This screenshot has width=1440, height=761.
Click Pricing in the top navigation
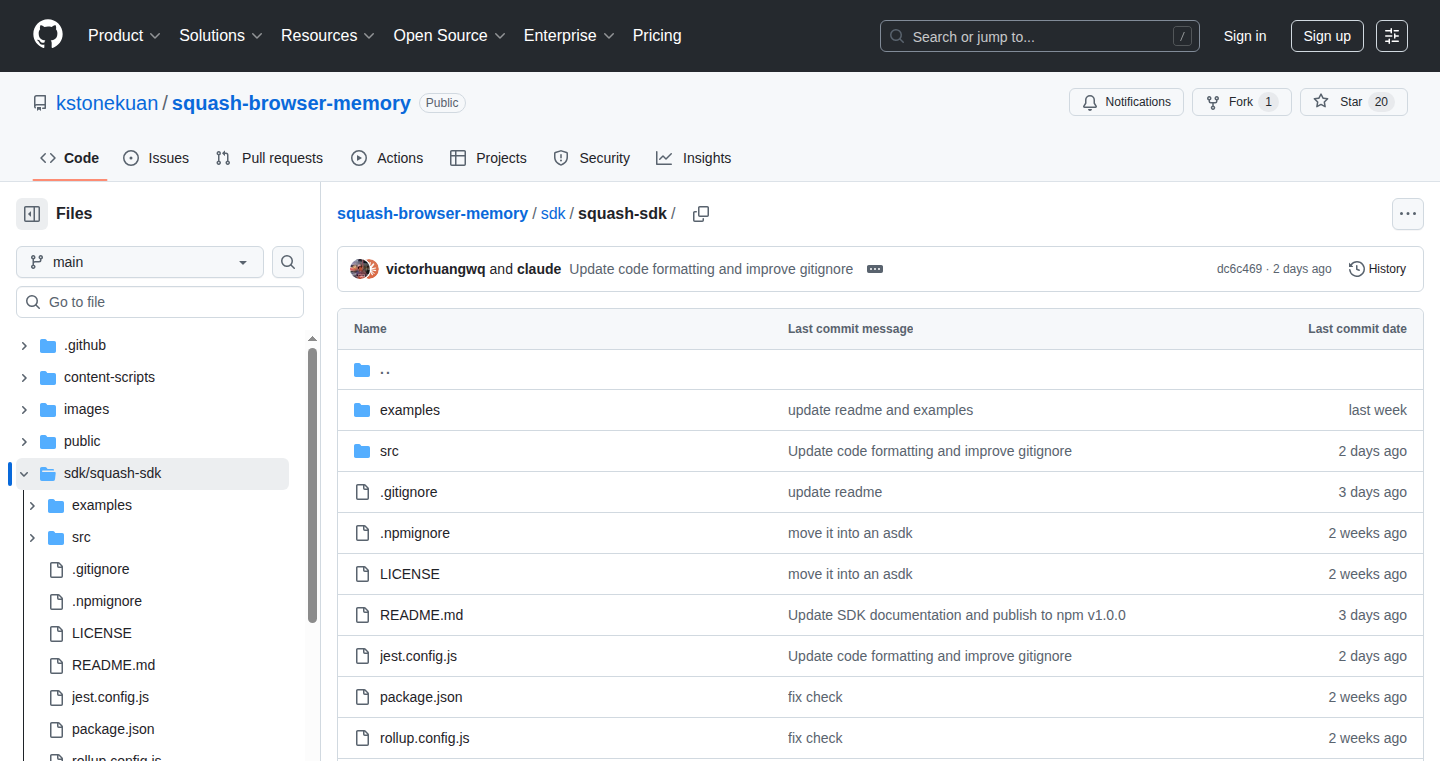point(657,36)
